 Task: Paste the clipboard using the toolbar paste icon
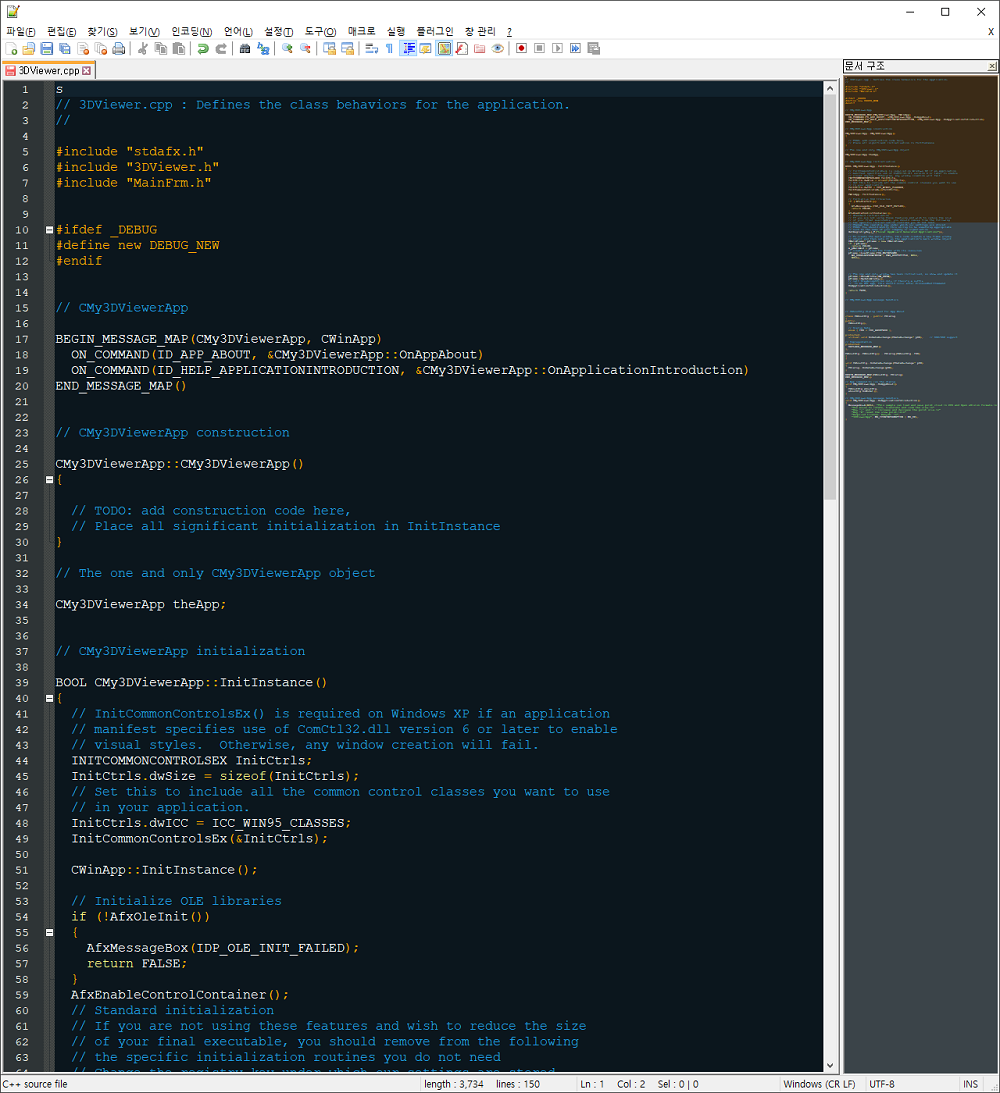point(178,48)
